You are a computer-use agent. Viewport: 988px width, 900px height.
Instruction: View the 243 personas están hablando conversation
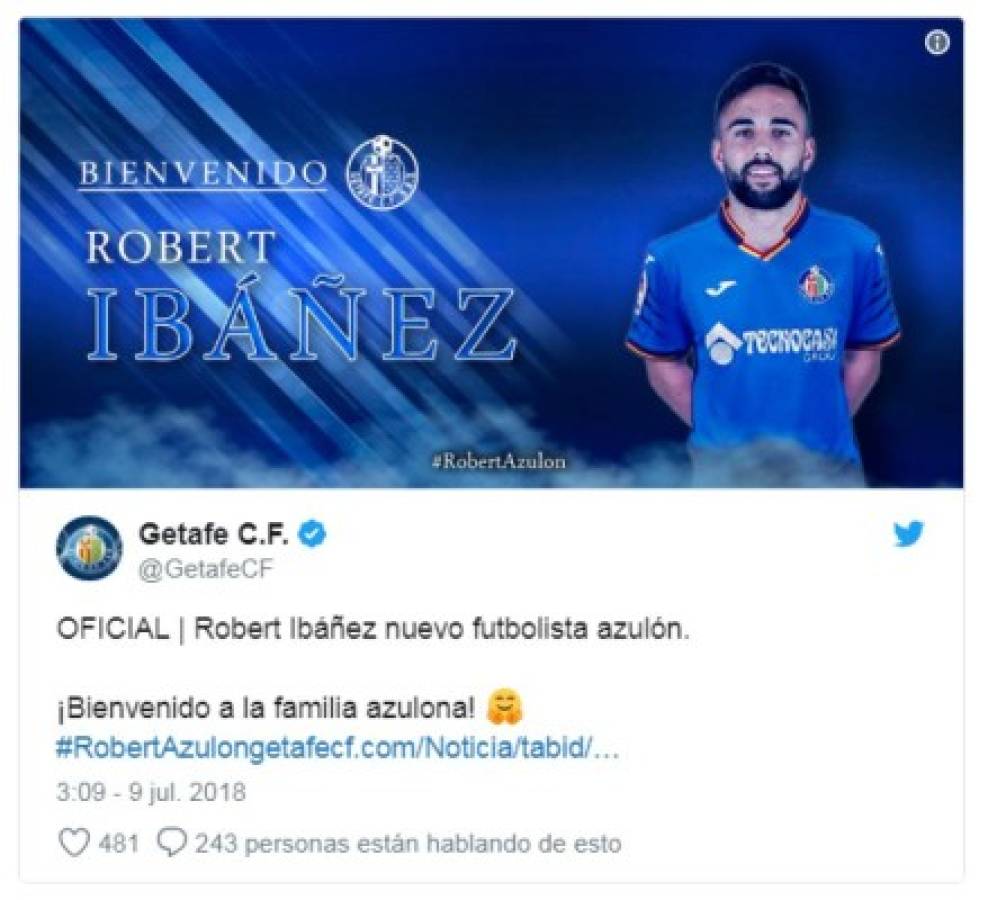tap(408, 843)
